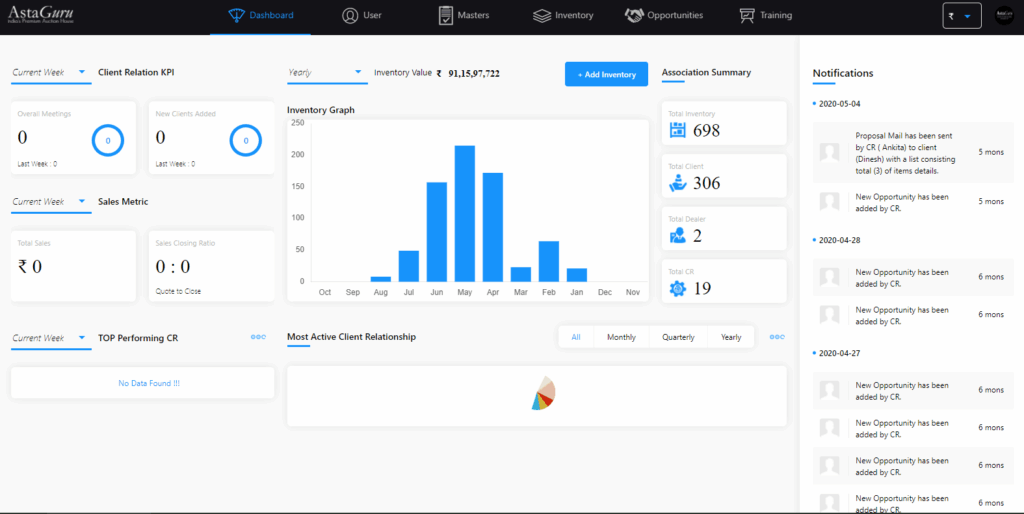The image size is (1024, 514).
Task: Click the three-dots icon beside TOP Performing CR
Action: (x=258, y=337)
